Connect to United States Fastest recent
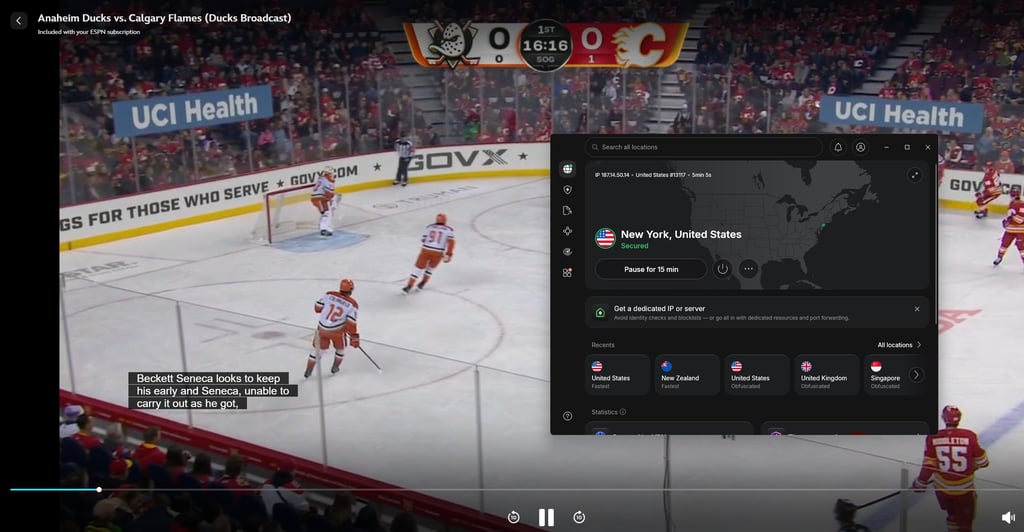This screenshot has height=532, width=1024. (617, 375)
